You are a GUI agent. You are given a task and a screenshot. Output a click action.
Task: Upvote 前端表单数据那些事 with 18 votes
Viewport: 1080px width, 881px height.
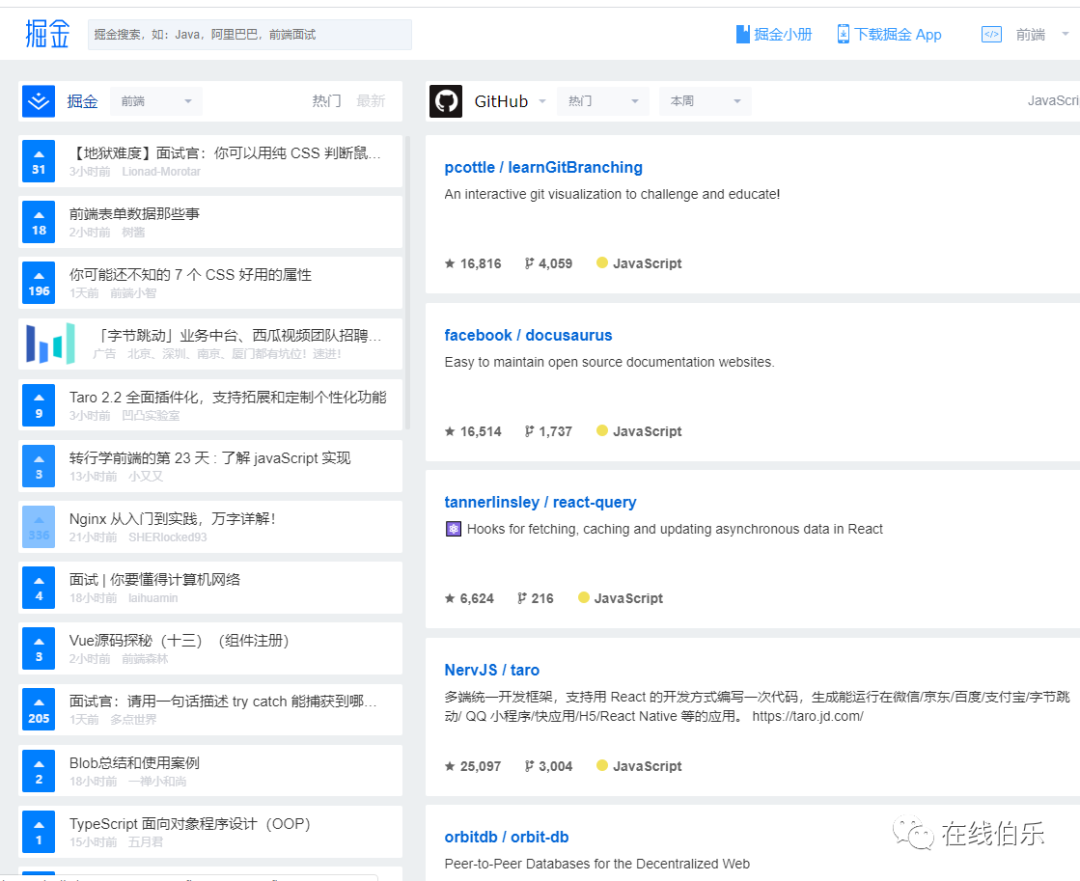pyautogui.click(x=39, y=222)
